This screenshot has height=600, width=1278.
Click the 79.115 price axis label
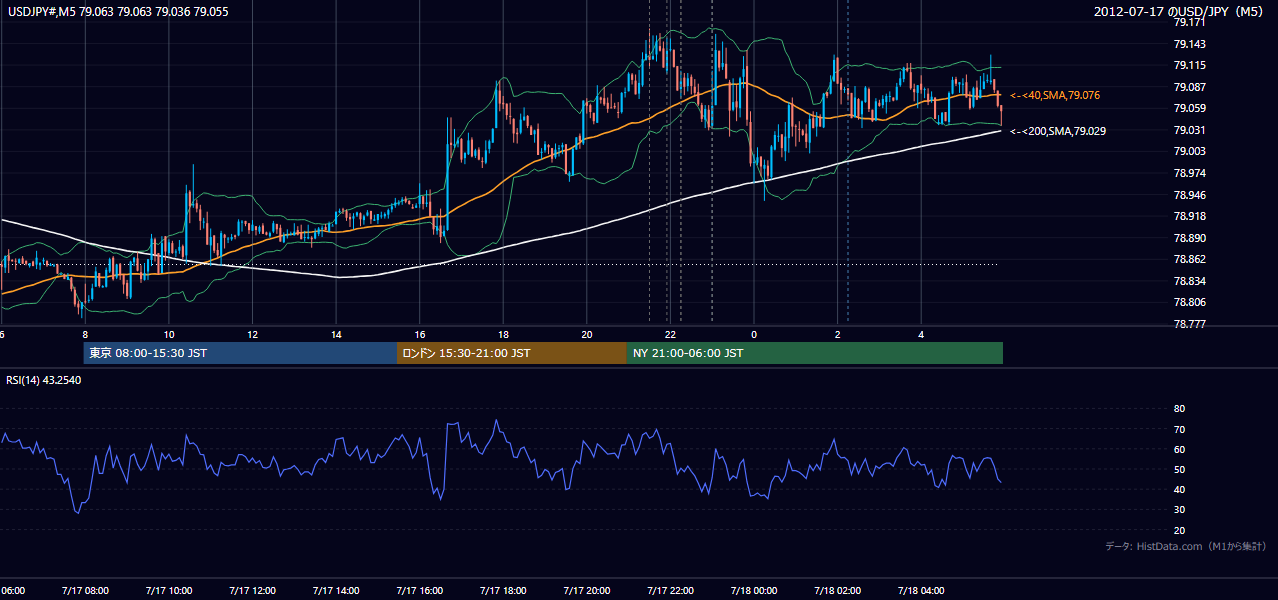pos(1189,66)
